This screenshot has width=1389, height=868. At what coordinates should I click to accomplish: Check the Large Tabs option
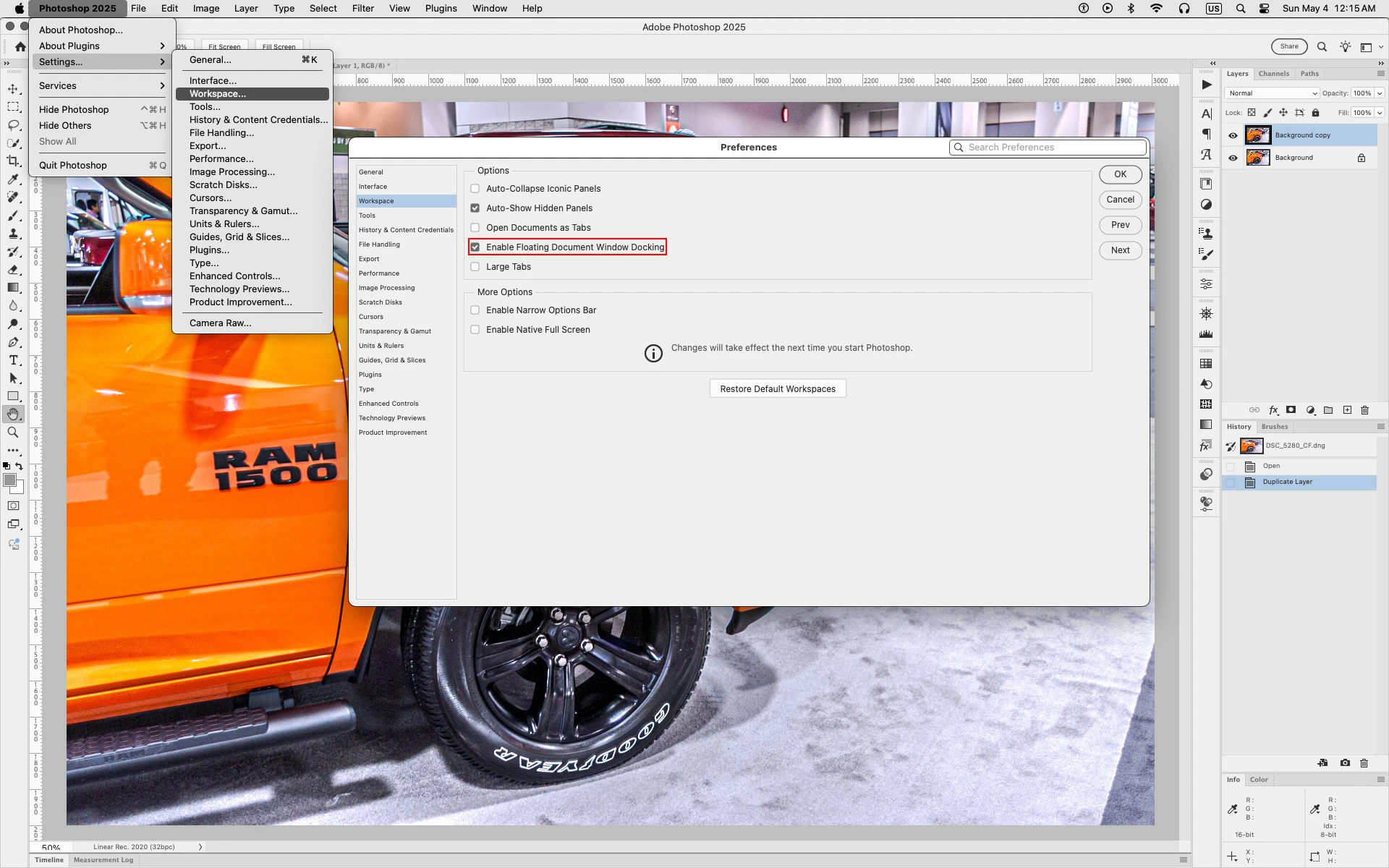(x=475, y=267)
